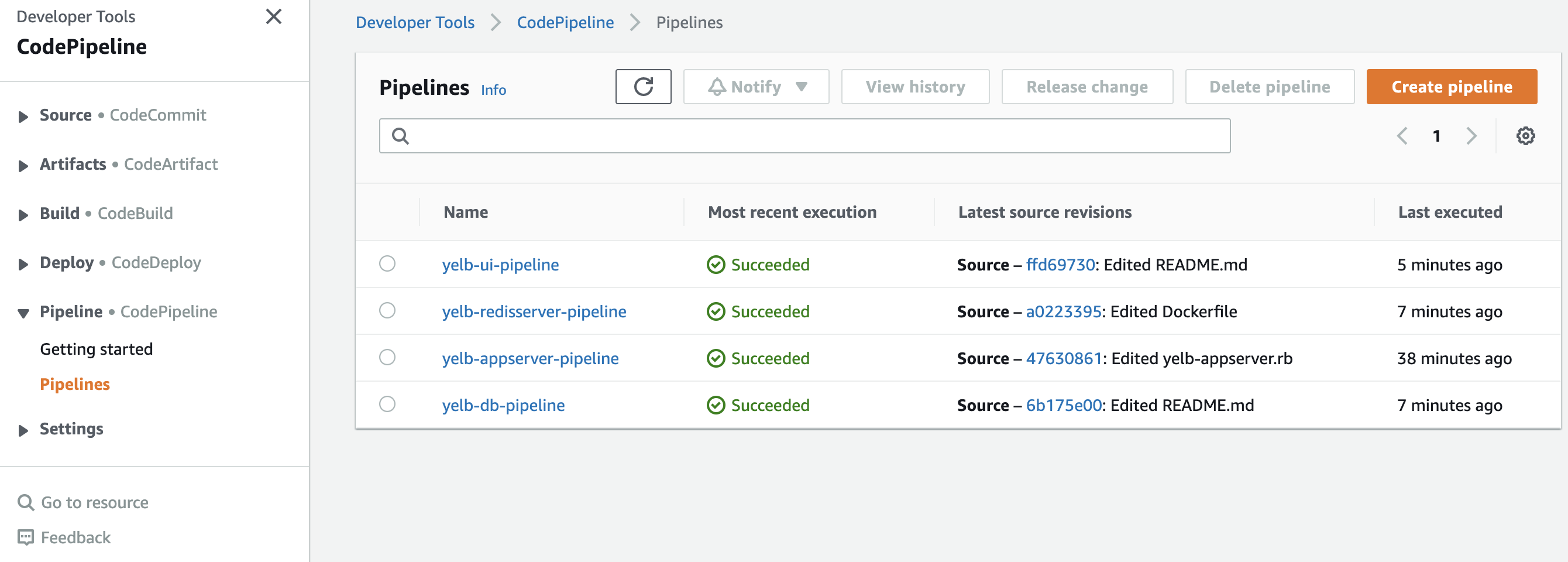Select the yelb-ui-pipeline radio button

(387, 263)
